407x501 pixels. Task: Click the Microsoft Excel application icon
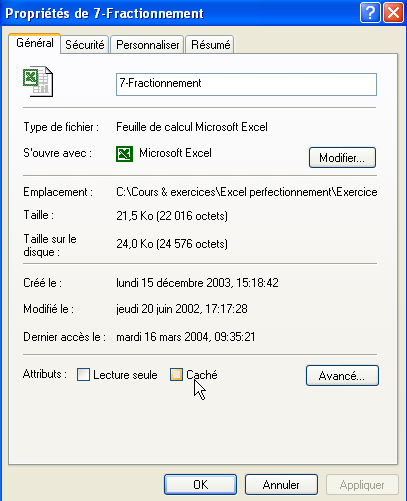pyautogui.click(x=124, y=154)
